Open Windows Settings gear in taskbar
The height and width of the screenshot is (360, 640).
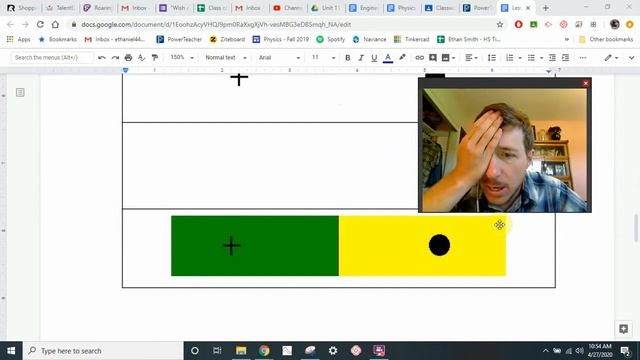tap(333, 351)
